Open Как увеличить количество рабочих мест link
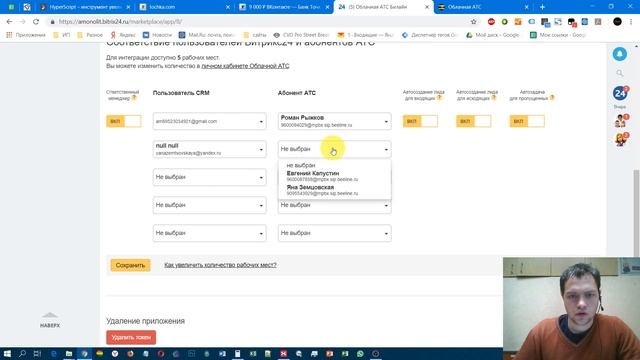This screenshot has height=360, width=640. (220, 265)
